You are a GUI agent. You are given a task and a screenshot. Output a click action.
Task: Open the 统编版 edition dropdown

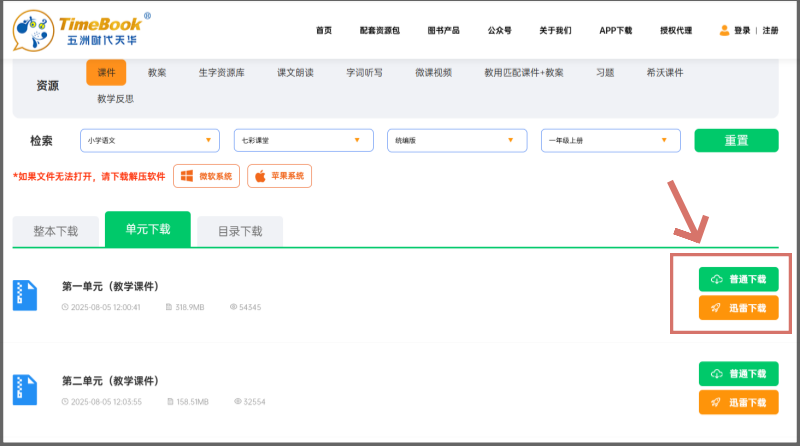[x=457, y=141]
